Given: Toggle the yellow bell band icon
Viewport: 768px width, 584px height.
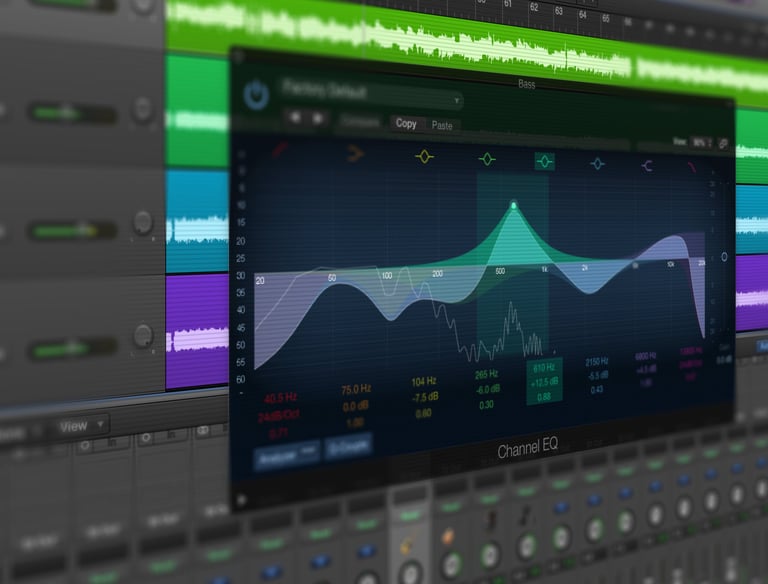Looking at the screenshot, I should pyautogui.click(x=424, y=157).
